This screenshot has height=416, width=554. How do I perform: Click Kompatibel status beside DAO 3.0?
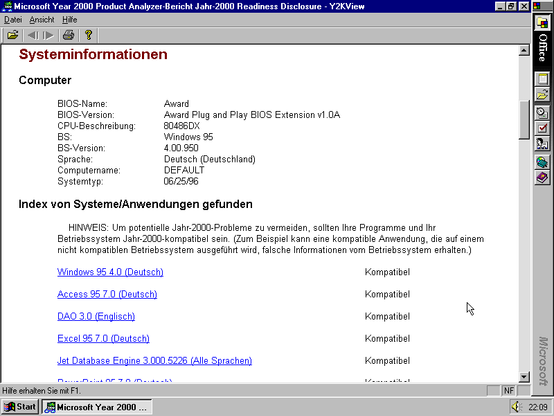387,316
